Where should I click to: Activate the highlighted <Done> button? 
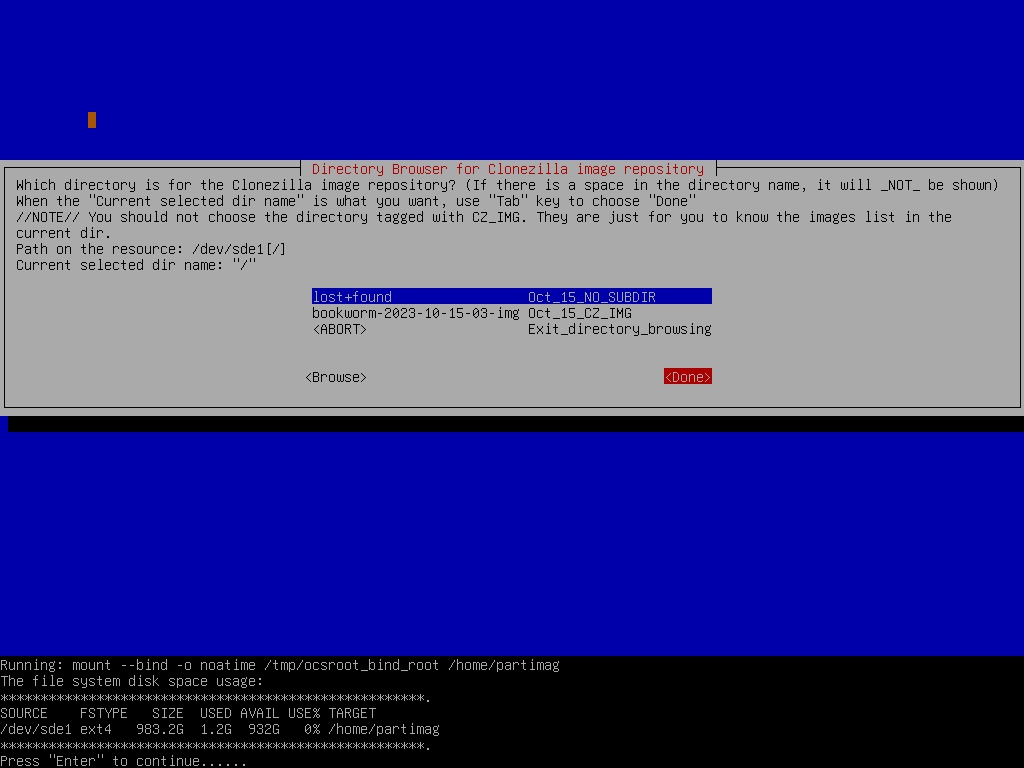[687, 377]
